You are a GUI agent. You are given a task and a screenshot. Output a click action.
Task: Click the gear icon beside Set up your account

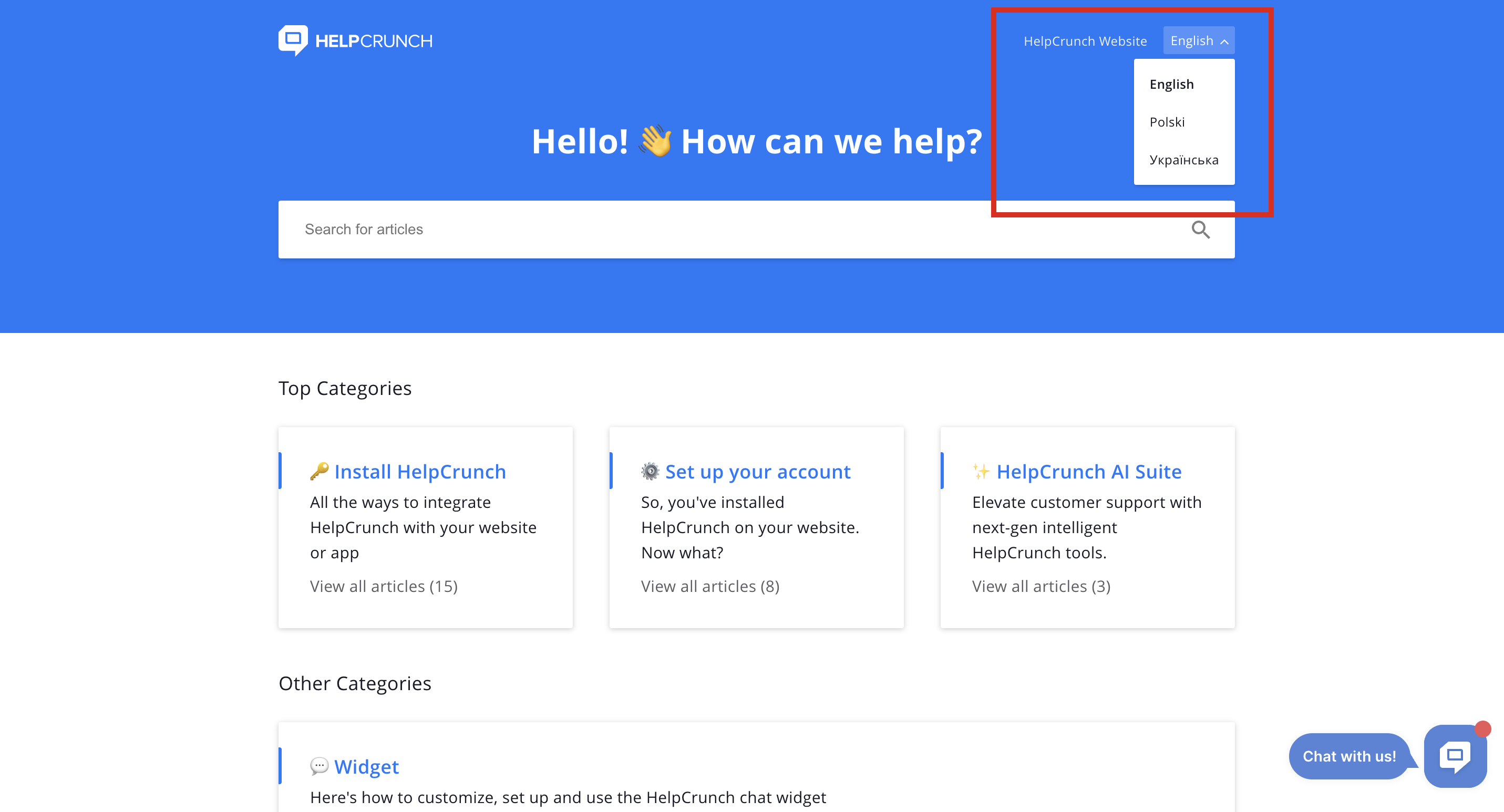coord(650,471)
